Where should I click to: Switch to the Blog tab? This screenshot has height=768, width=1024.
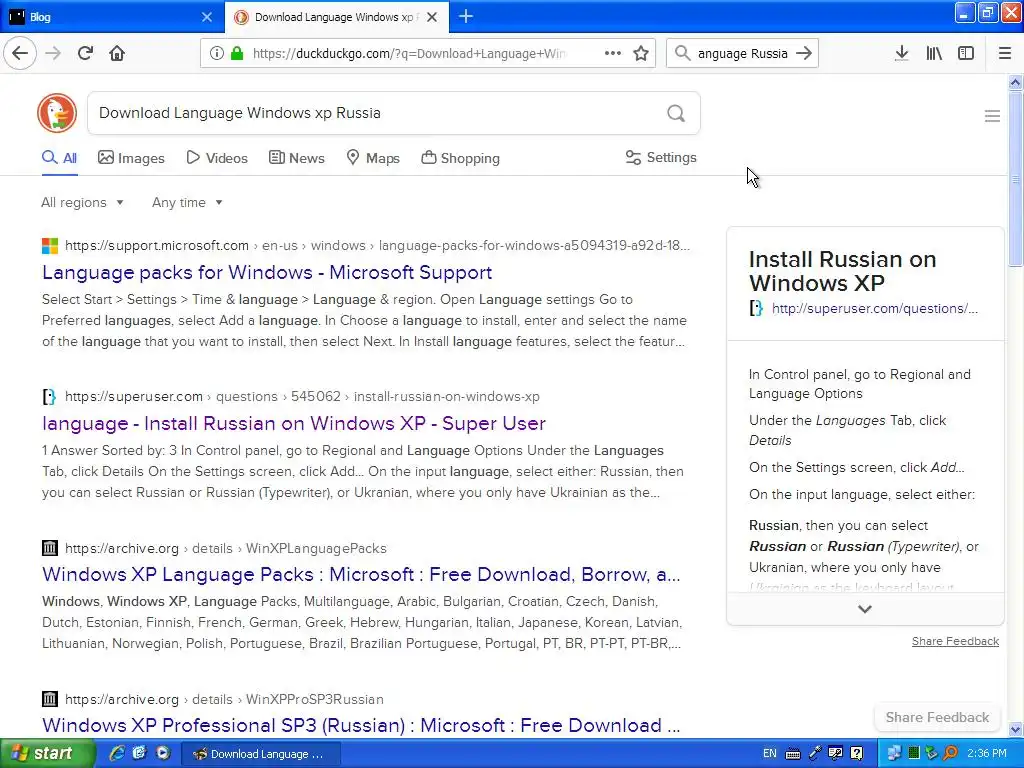[111, 17]
